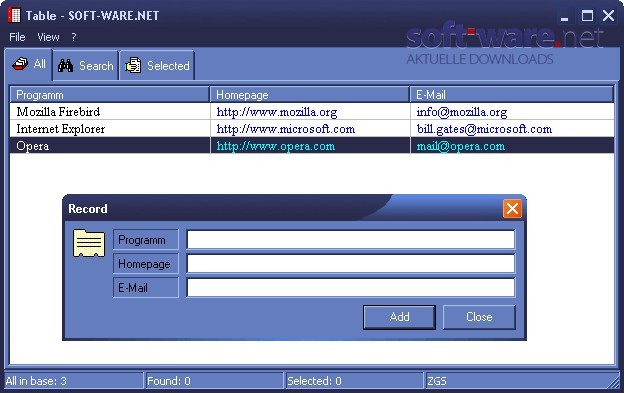Click the Close button in the Record dialog
Screen dimensions: 624x393
(x=479, y=317)
